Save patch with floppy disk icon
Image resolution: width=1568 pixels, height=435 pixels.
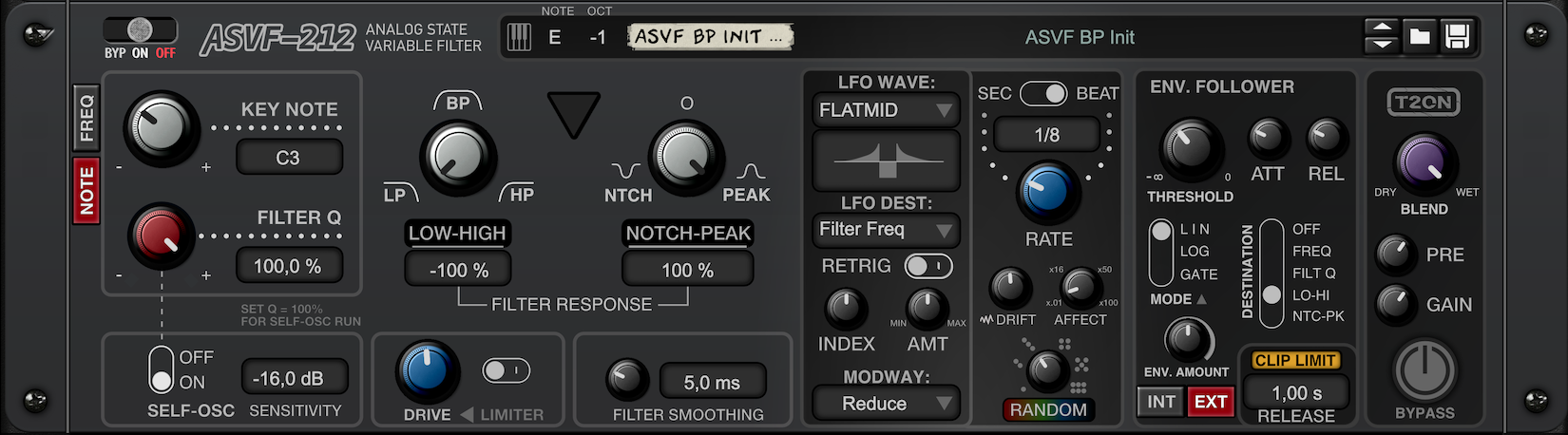coord(1457,37)
